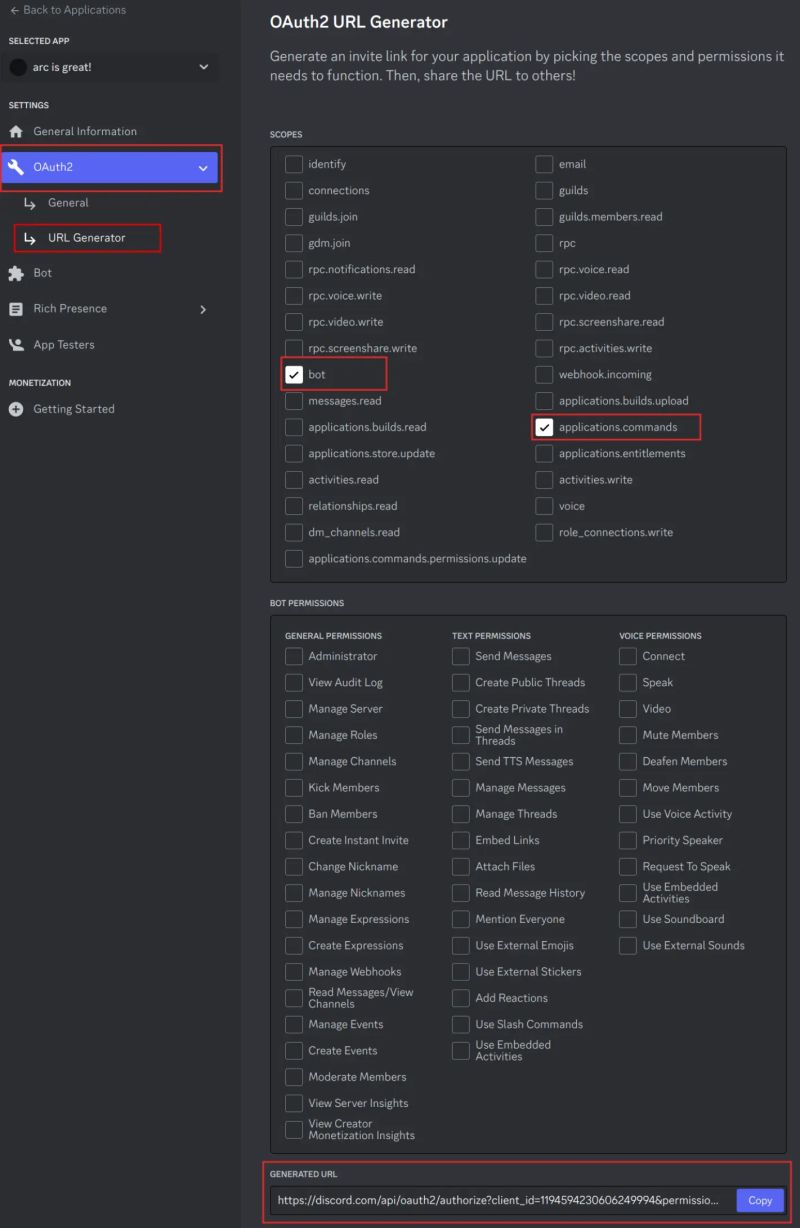The height and width of the screenshot is (1228, 800).
Task: Enable the Add Reactions permission
Action: pos(461,998)
